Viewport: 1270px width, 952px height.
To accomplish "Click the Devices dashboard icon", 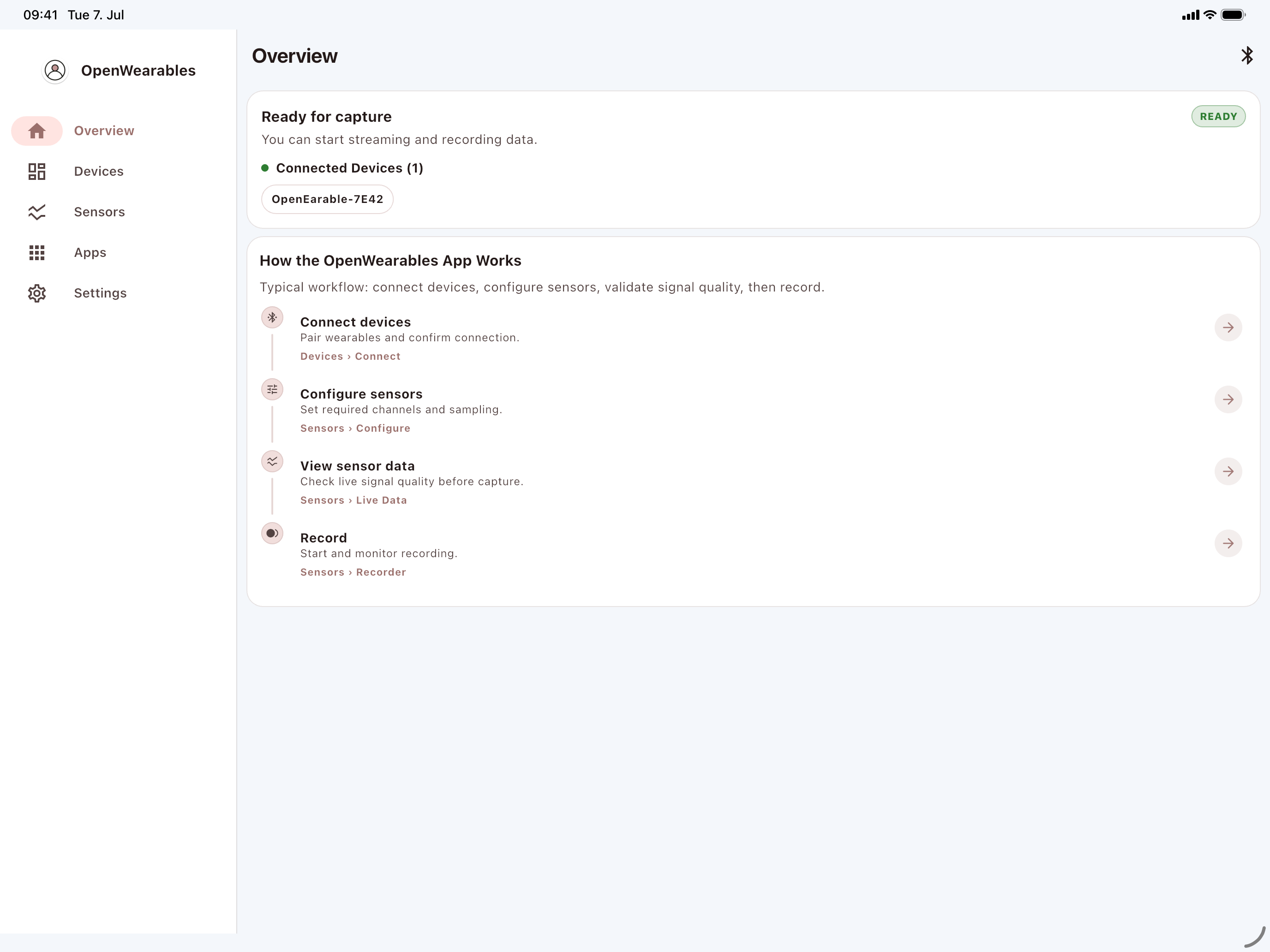I will (37, 172).
